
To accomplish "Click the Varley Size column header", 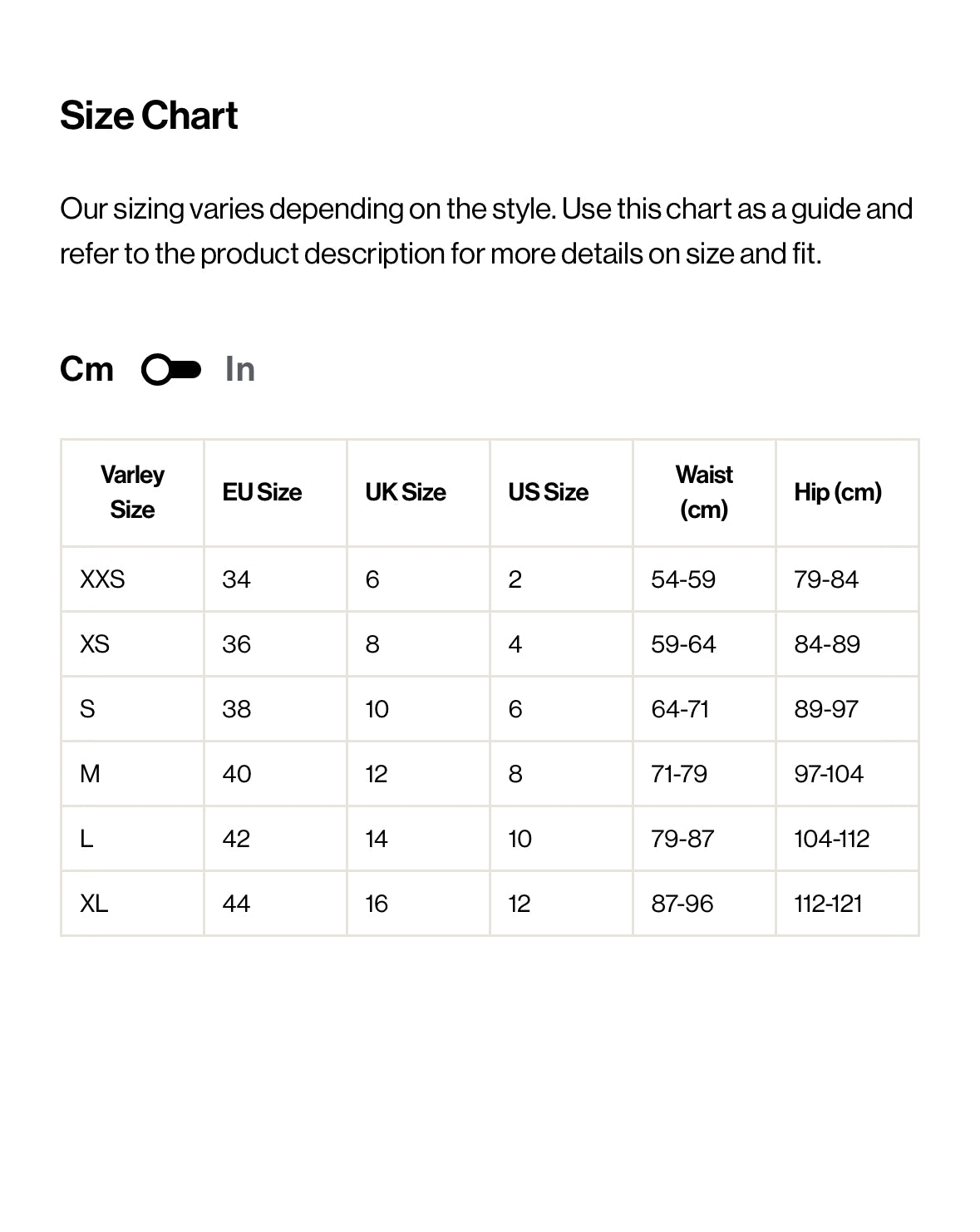I will pyautogui.click(x=132, y=492).
